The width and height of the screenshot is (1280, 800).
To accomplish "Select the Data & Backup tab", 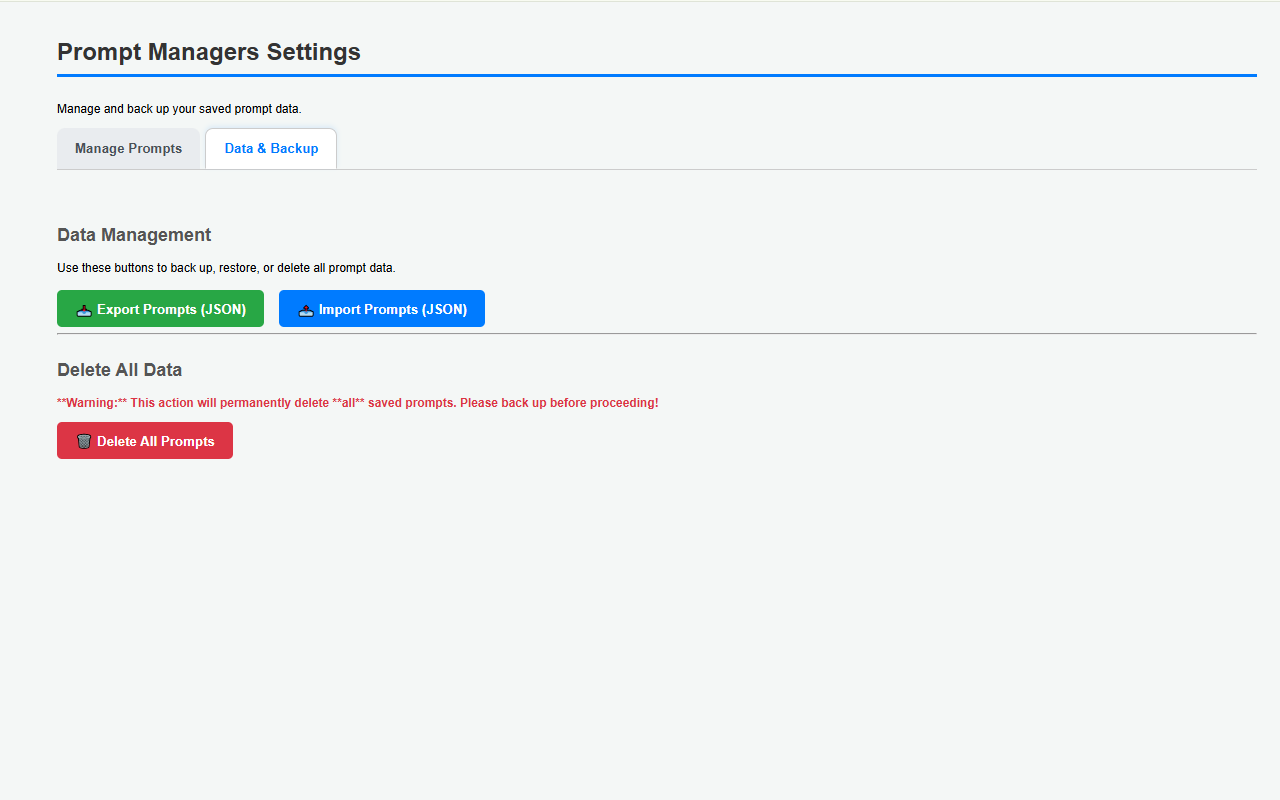I will coord(270,148).
